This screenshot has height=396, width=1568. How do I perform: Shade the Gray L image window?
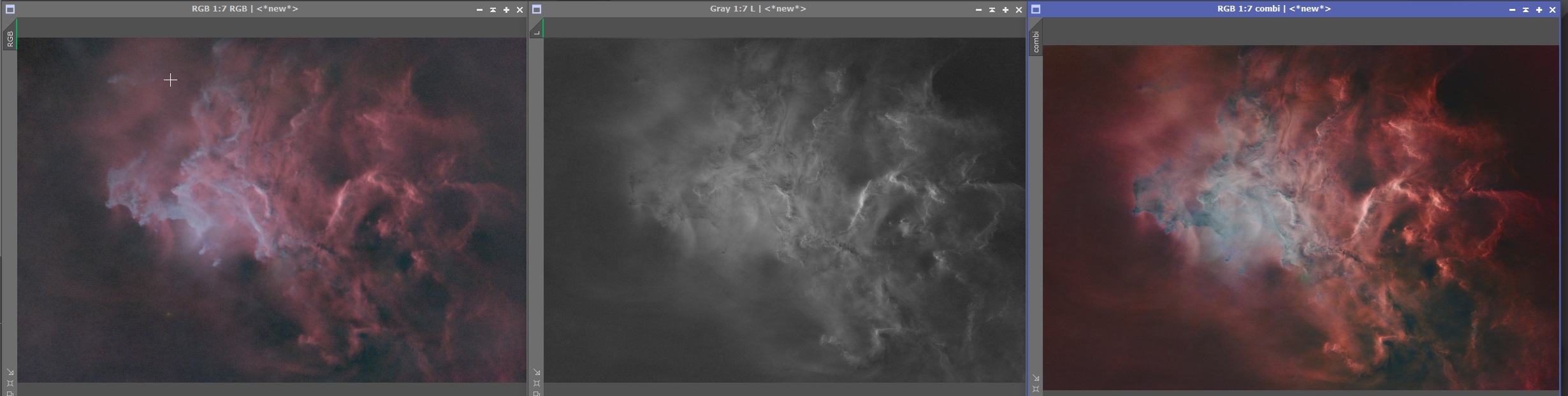[992, 10]
